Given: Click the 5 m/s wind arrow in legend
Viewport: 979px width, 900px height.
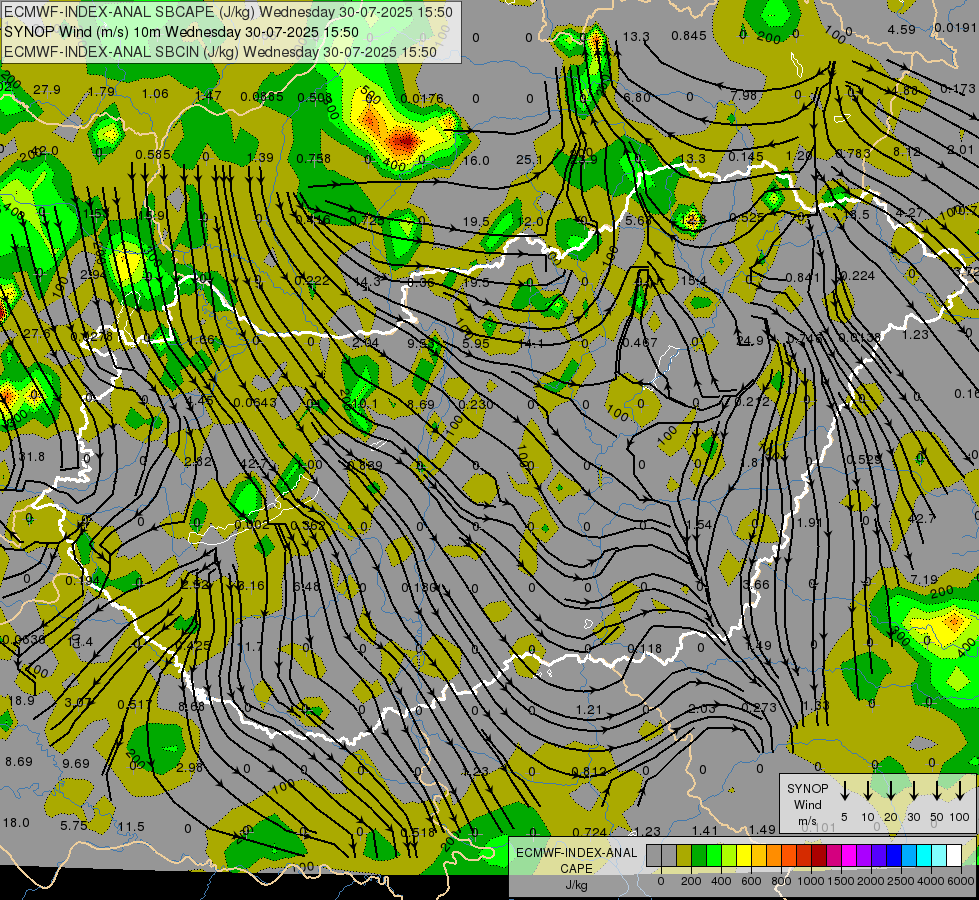Looking at the screenshot, I should click(845, 790).
